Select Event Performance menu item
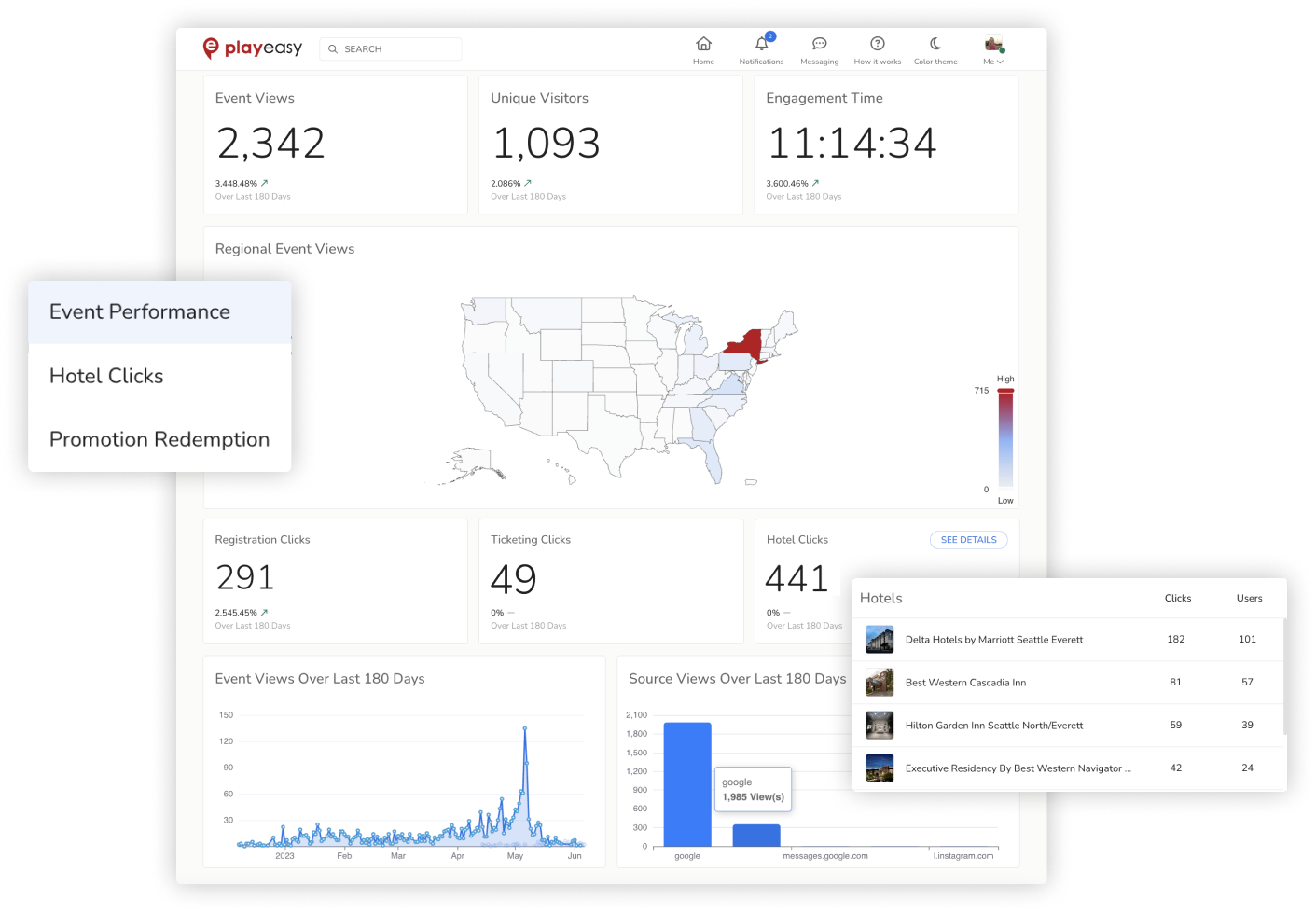 coord(159,312)
